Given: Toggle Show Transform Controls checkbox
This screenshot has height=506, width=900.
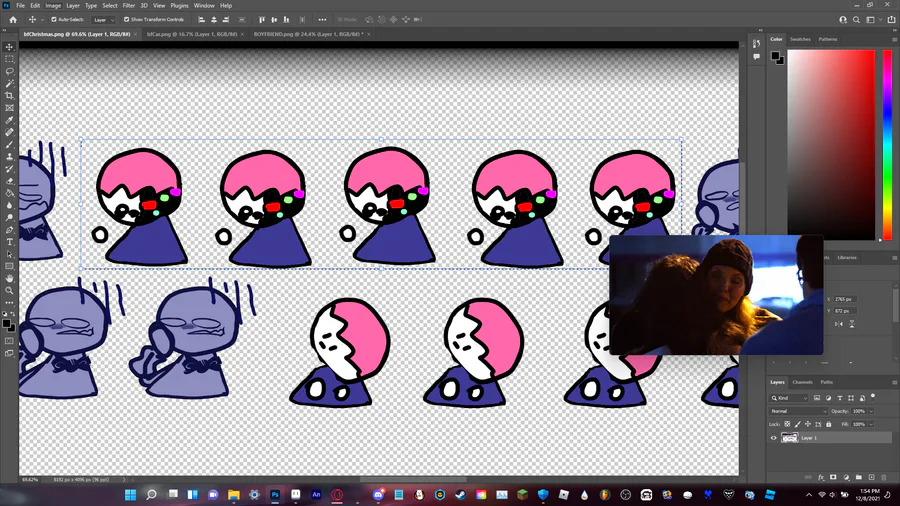Looking at the screenshot, I should (126, 20).
